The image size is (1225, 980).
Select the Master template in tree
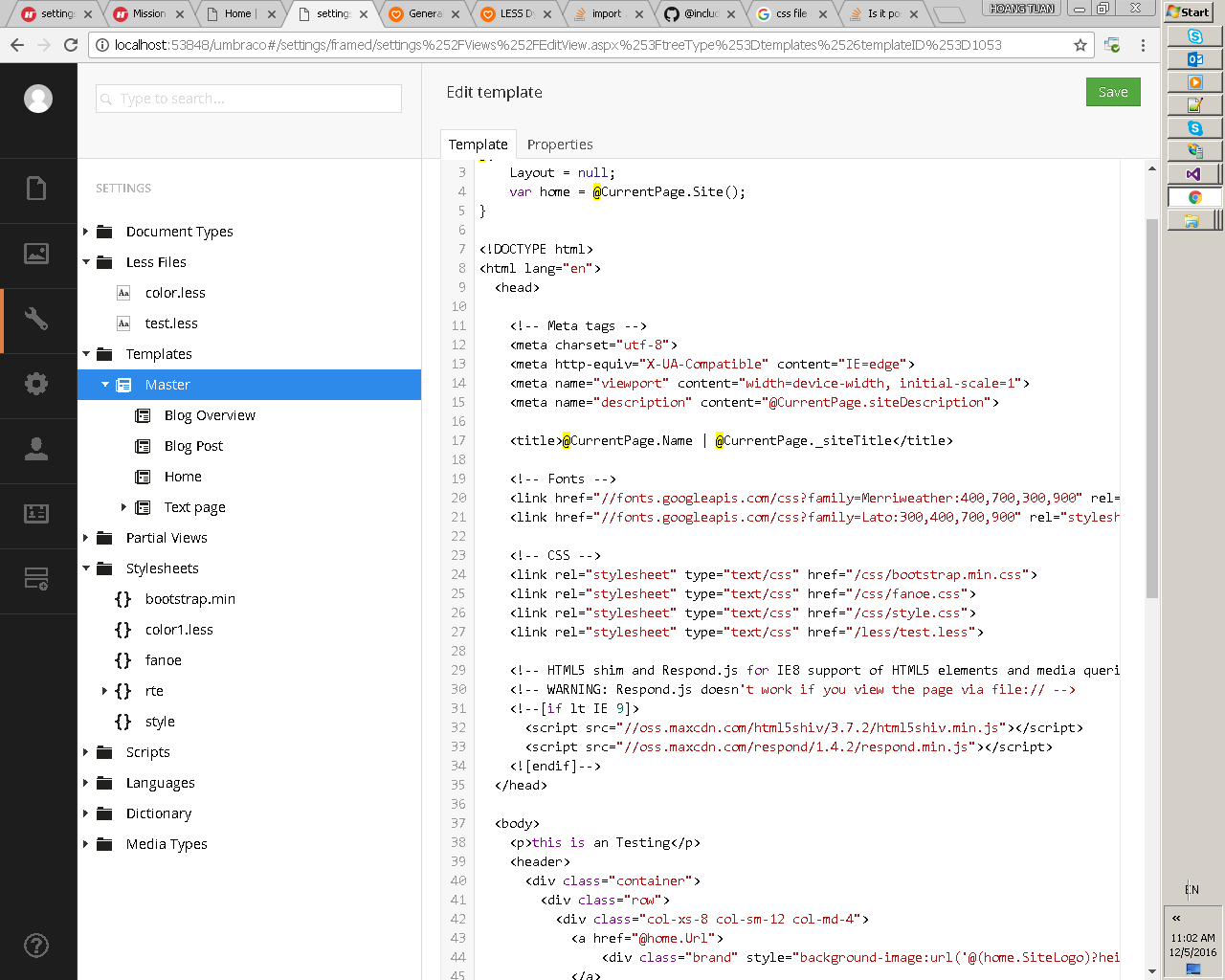249,385
